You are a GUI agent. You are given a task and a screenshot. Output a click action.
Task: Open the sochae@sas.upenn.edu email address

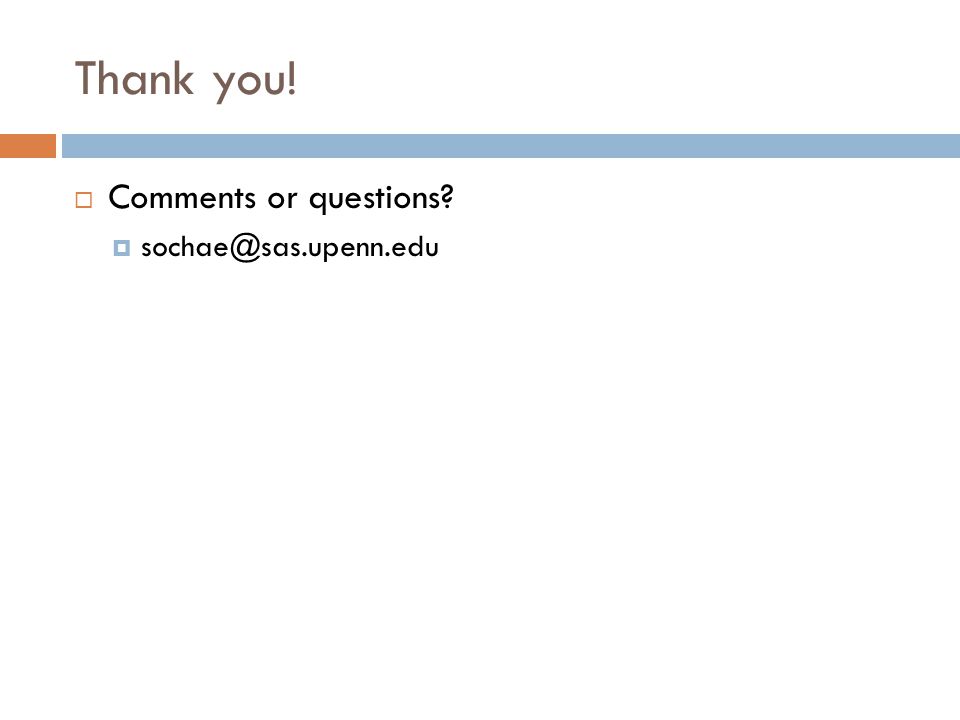pyautogui.click(x=290, y=248)
